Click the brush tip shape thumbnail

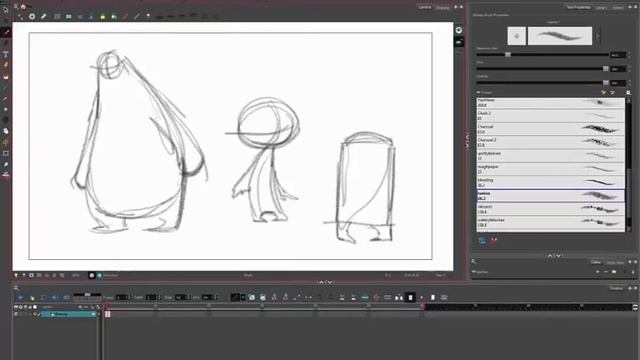click(517, 36)
